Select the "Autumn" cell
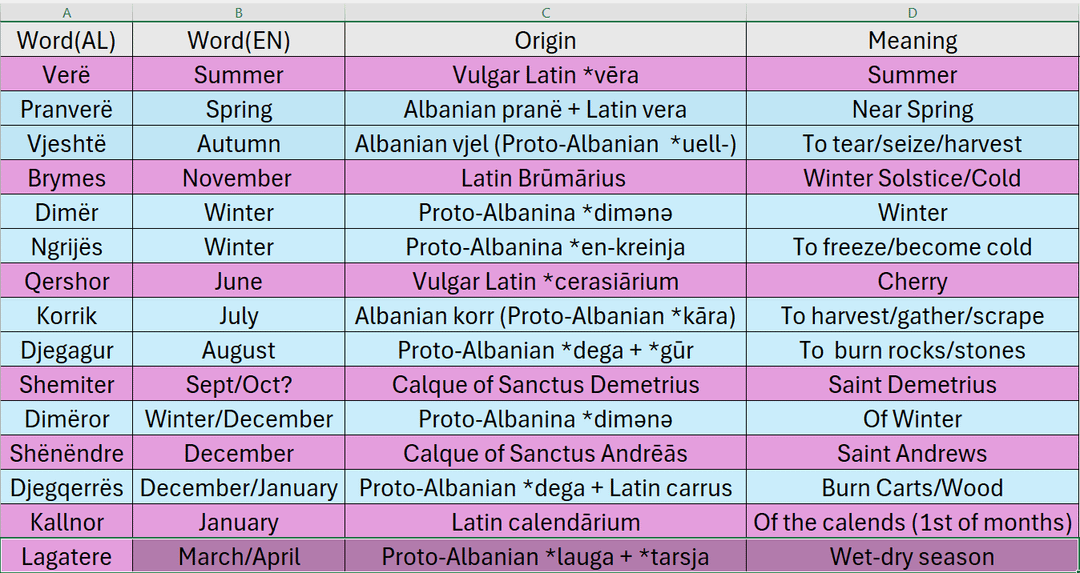The width and height of the screenshot is (1080, 573). (238, 144)
